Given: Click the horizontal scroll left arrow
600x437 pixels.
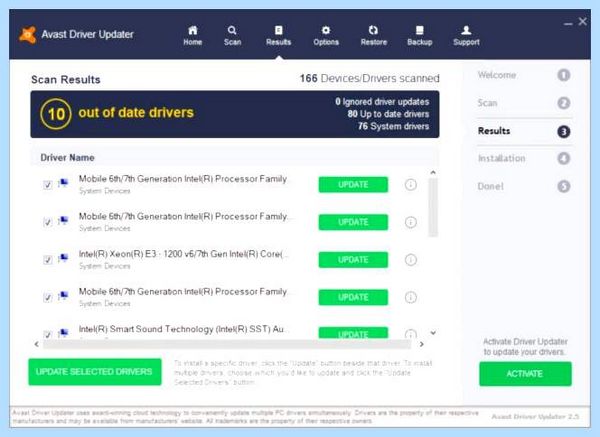Looking at the screenshot, I should click(x=36, y=344).
